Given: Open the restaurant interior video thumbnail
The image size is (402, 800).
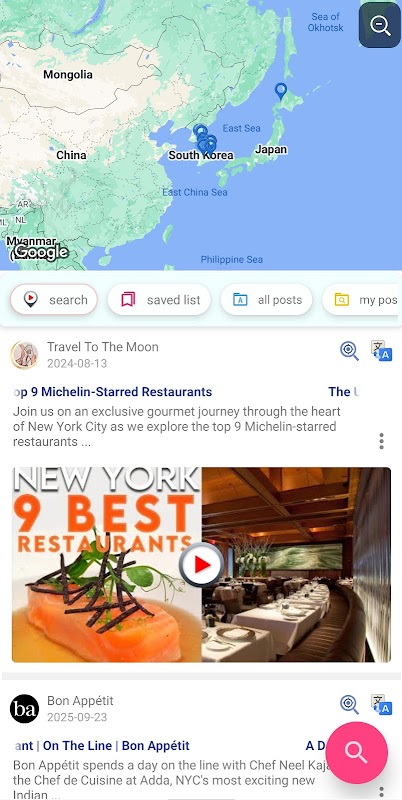Looking at the screenshot, I should point(296,565).
